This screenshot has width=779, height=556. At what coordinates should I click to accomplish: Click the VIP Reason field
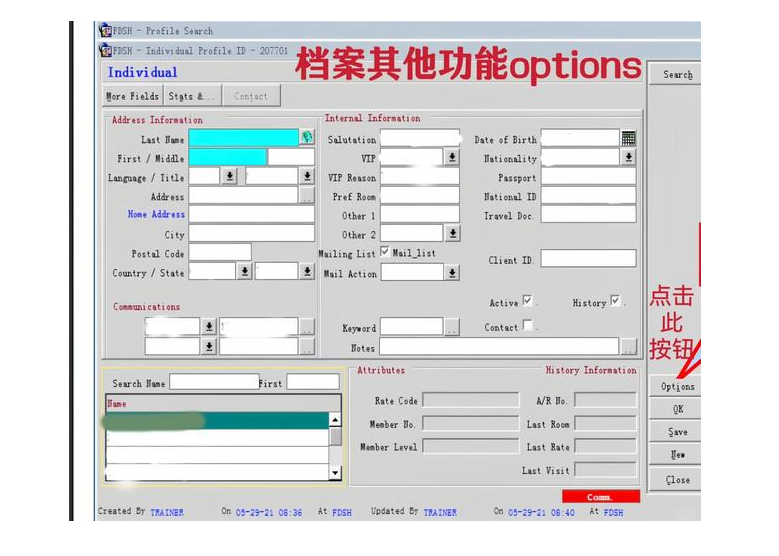419,176
